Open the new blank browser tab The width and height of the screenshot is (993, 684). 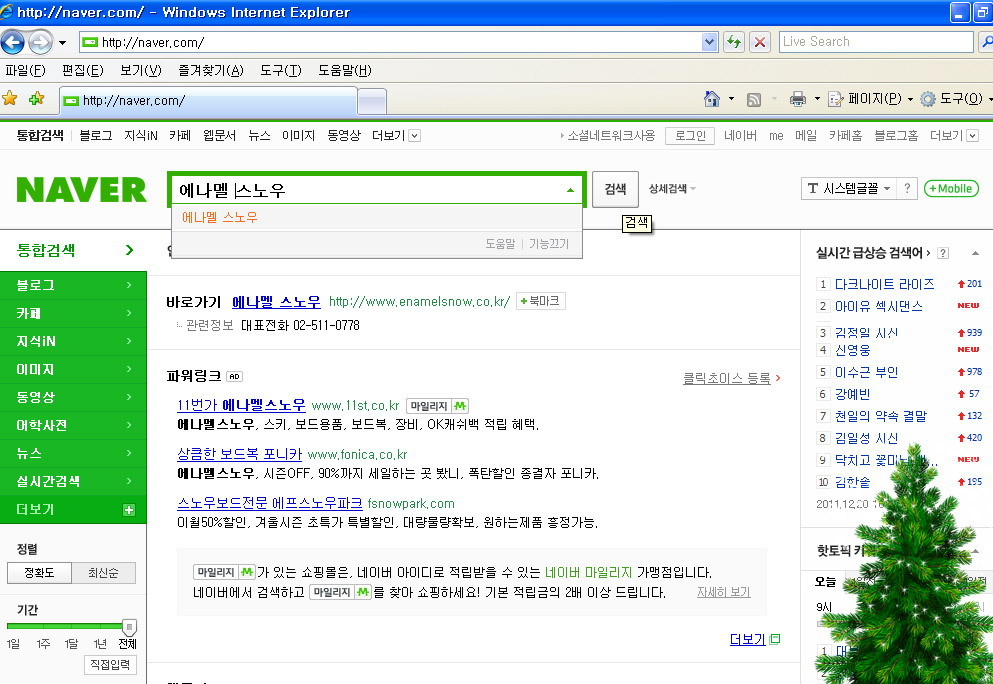[372, 101]
